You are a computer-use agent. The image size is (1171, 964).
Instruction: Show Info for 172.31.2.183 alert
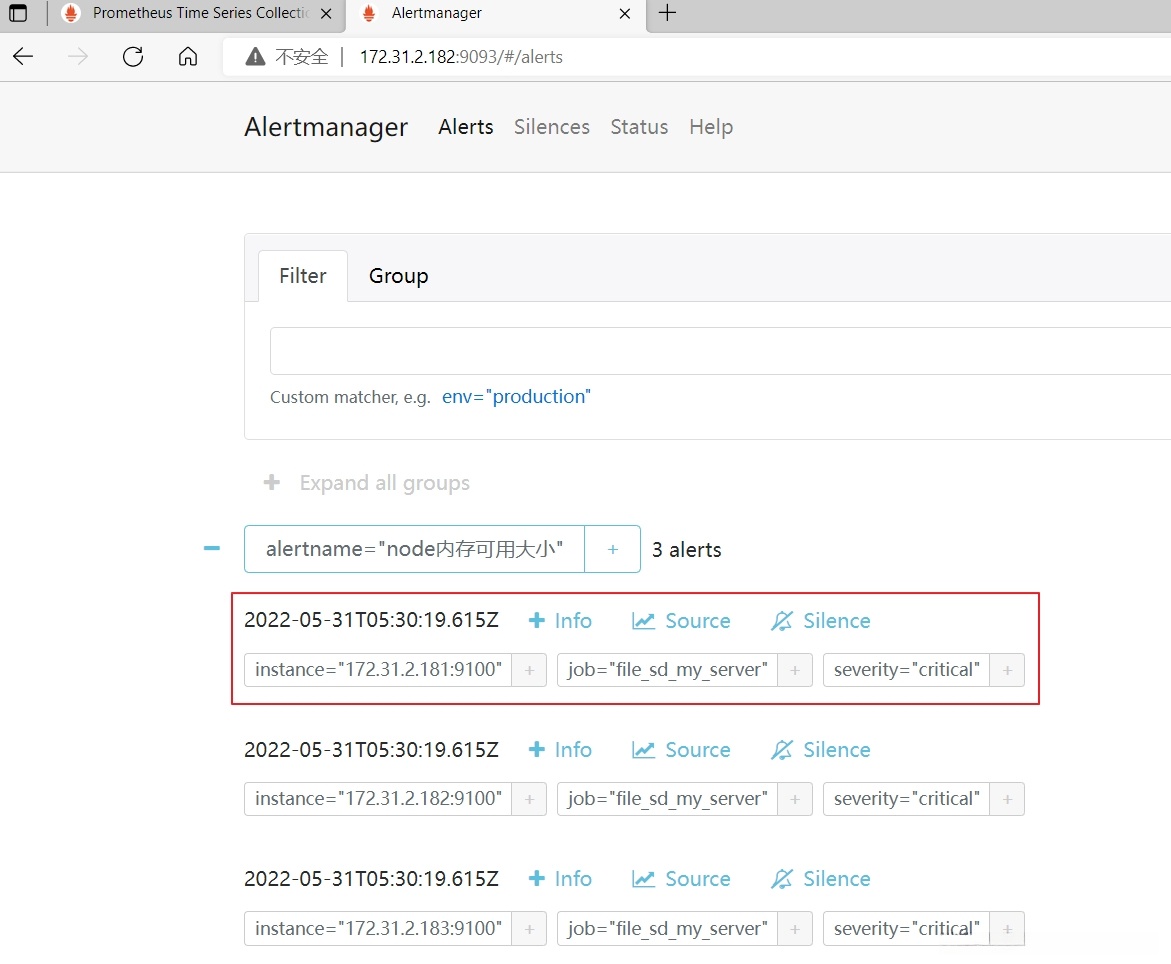point(560,879)
